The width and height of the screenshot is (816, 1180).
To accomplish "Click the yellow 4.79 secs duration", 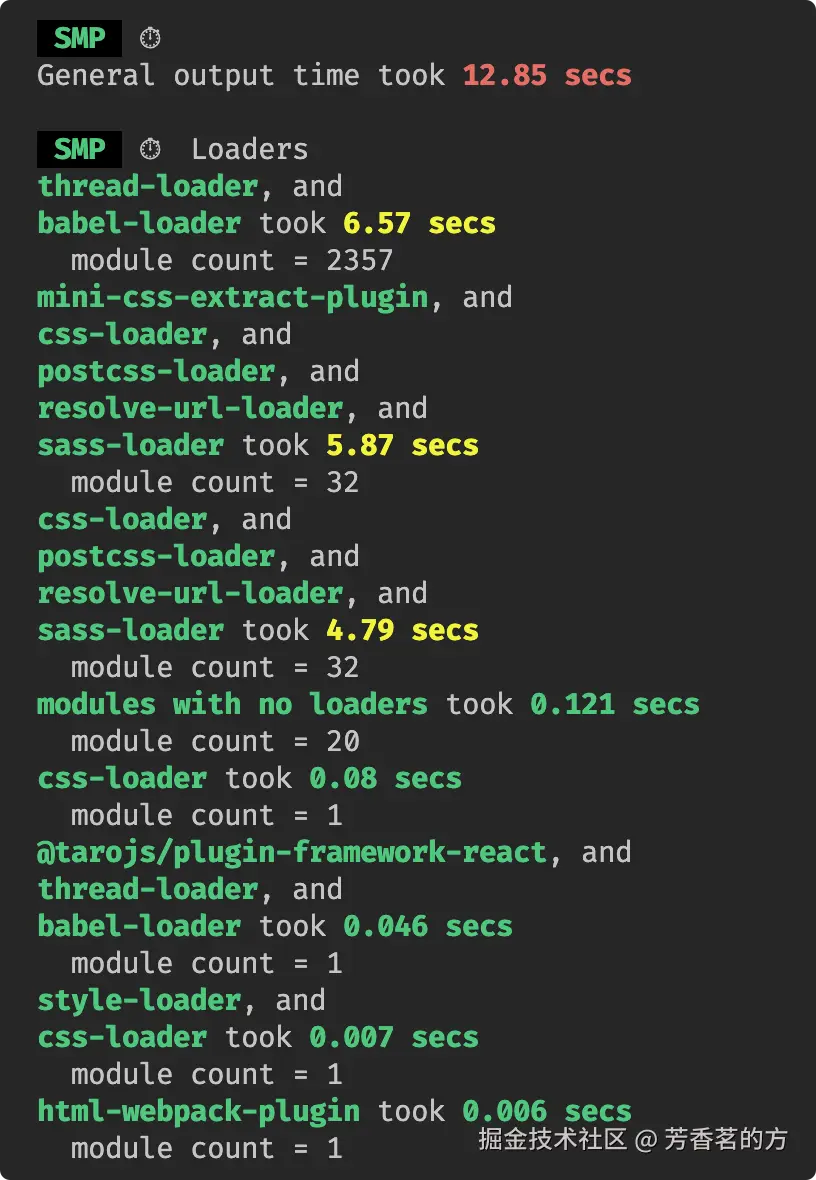I will (x=402, y=630).
